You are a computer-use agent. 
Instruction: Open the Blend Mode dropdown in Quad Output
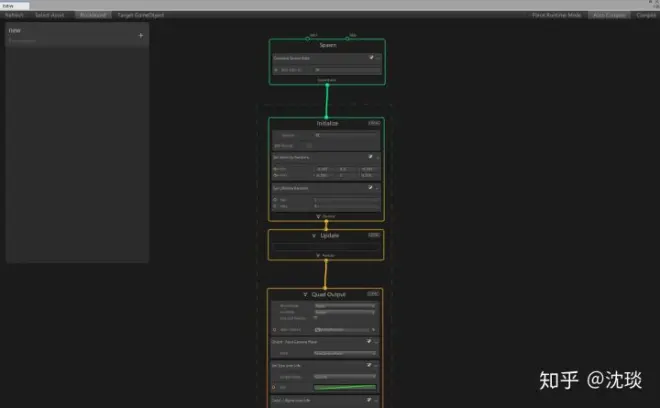[345, 306]
